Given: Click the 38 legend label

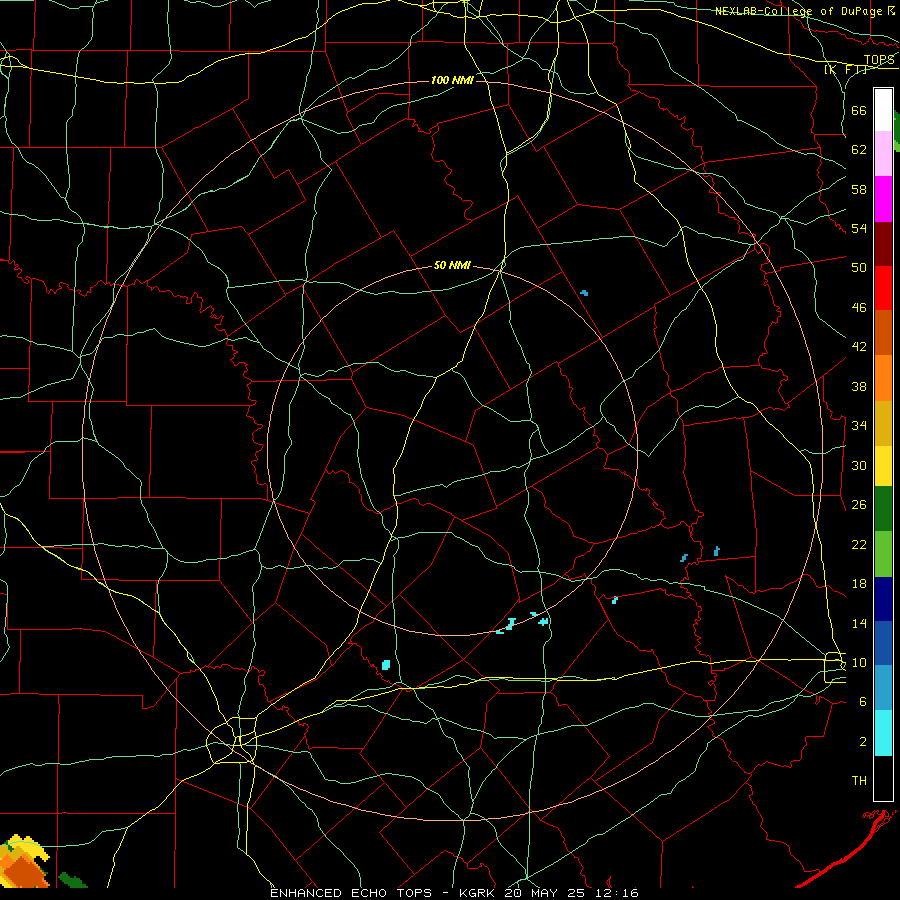Looking at the screenshot, I should tap(859, 386).
